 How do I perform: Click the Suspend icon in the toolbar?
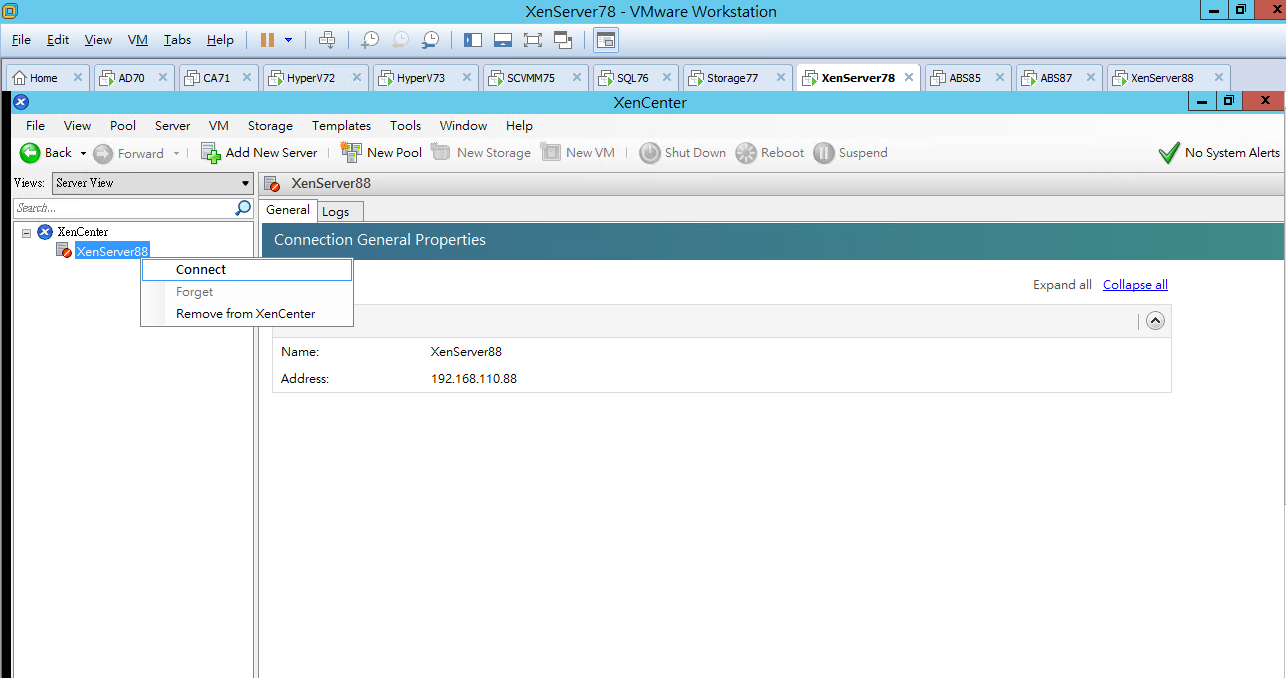point(824,153)
